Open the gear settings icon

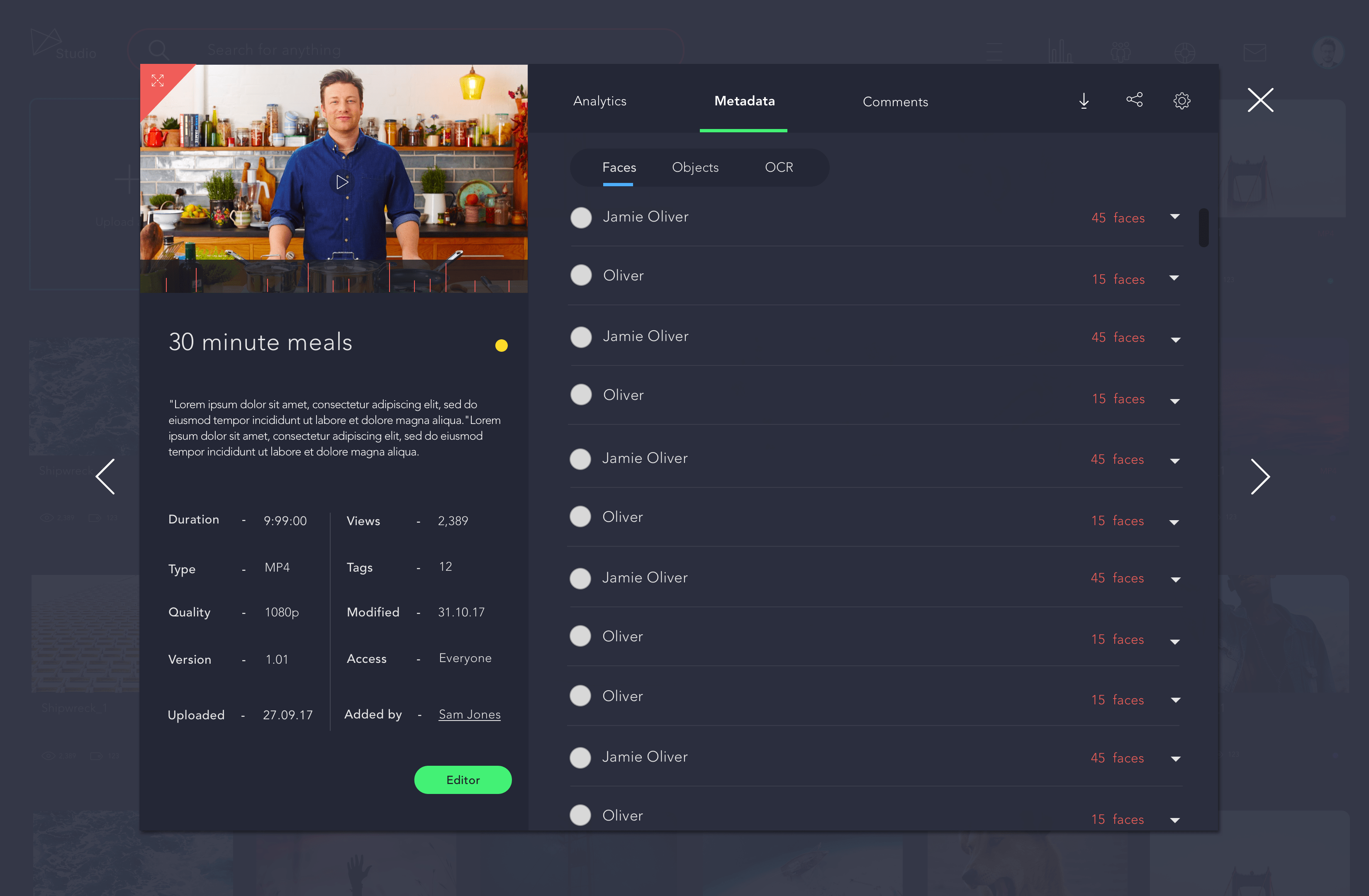point(1181,101)
